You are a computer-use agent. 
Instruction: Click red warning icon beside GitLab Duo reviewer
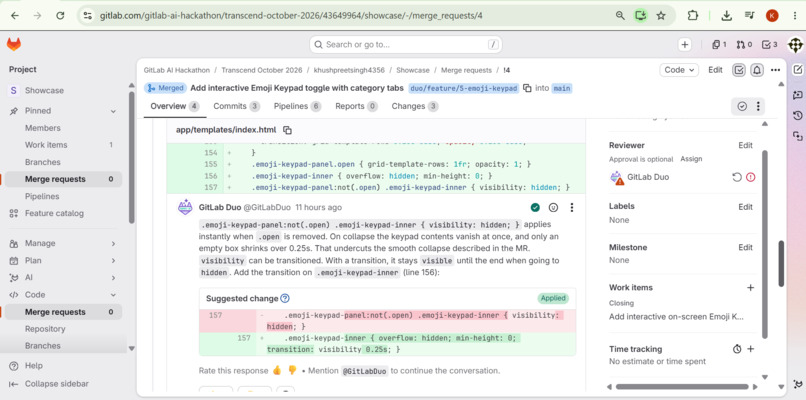750,177
